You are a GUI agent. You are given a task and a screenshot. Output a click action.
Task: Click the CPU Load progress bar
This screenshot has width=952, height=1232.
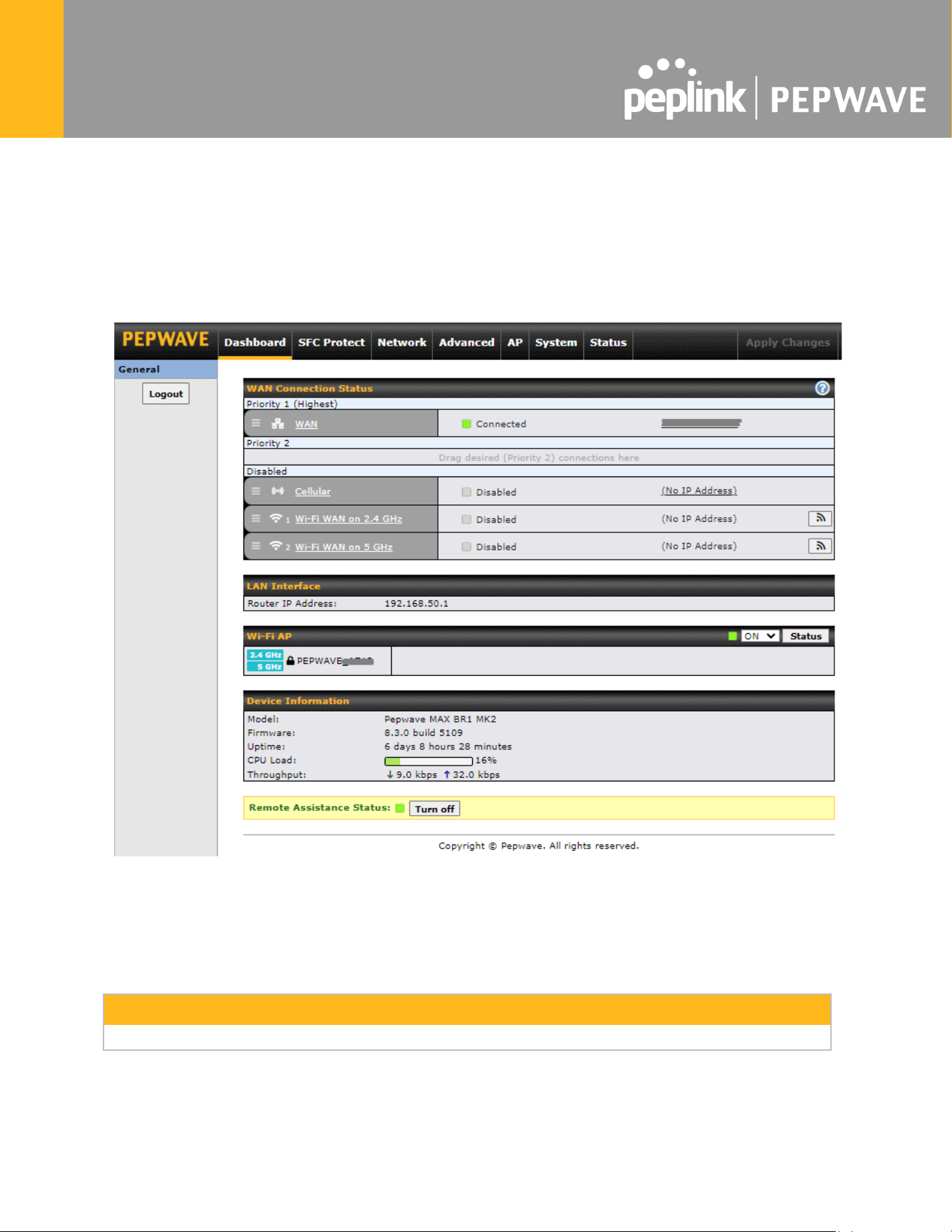[x=428, y=760]
